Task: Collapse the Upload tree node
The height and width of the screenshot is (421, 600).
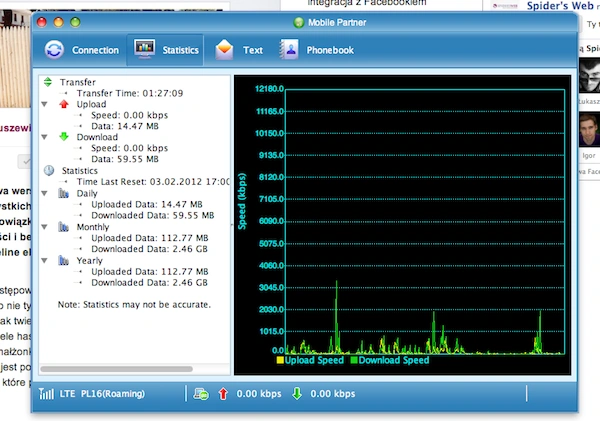Action: pos(45,104)
